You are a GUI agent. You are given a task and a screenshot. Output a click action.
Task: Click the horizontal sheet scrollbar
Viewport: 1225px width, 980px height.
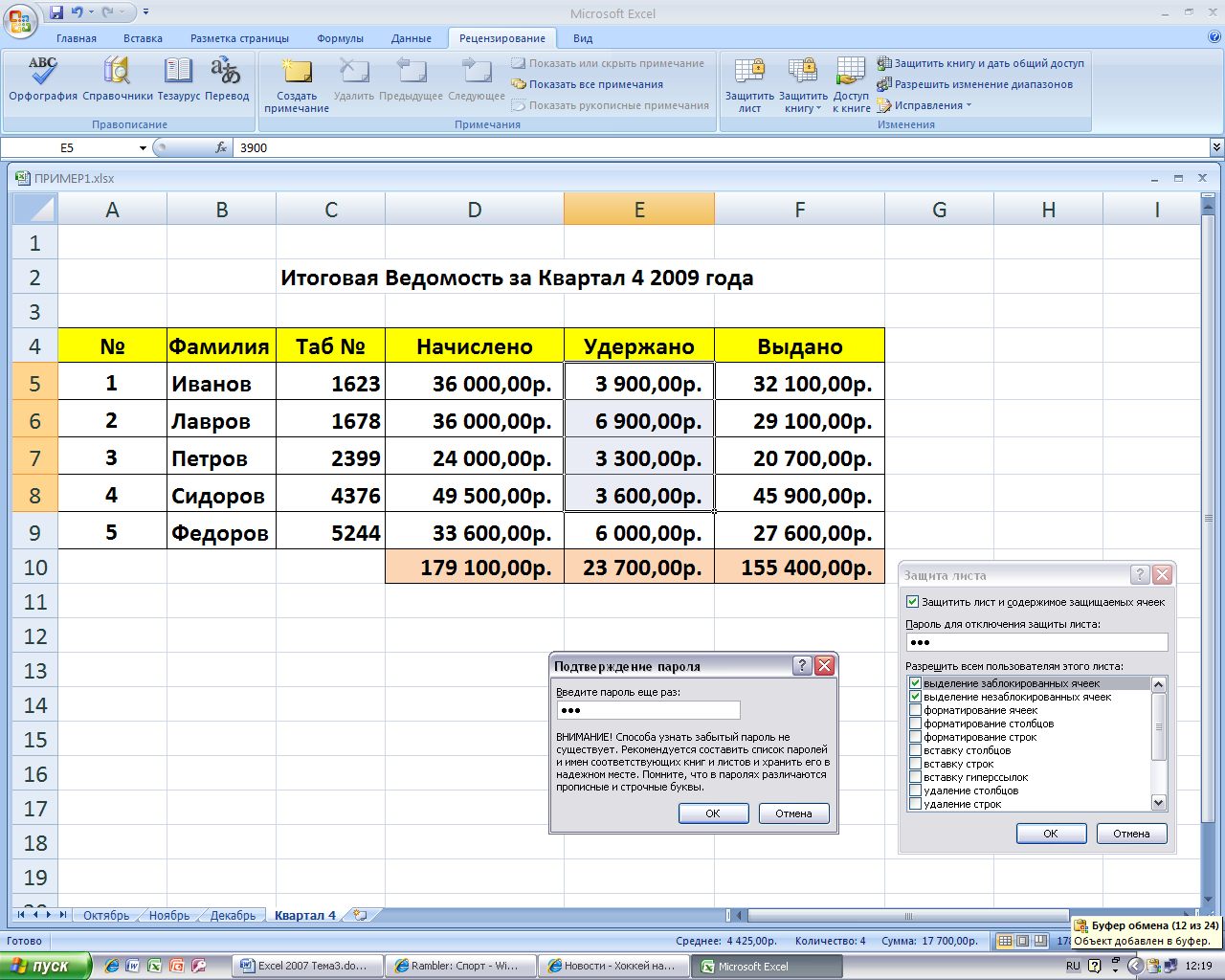click(x=907, y=915)
